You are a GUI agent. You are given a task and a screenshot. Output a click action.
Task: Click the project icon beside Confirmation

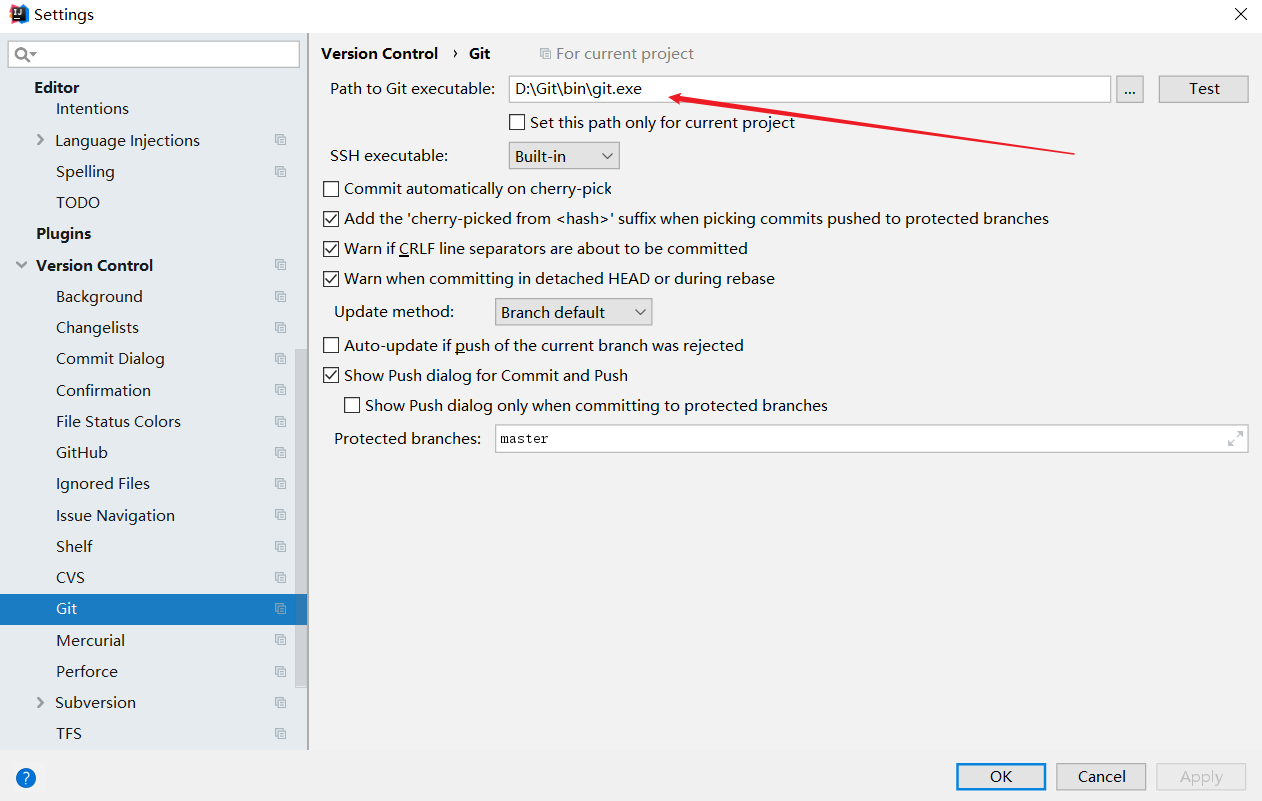pyautogui.click(x=280, y=390)
